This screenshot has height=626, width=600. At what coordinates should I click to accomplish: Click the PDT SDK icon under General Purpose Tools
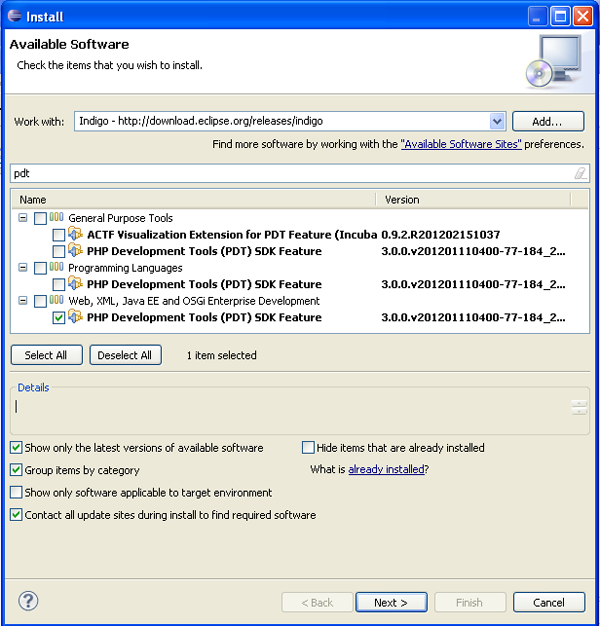(x=75, y=250)
